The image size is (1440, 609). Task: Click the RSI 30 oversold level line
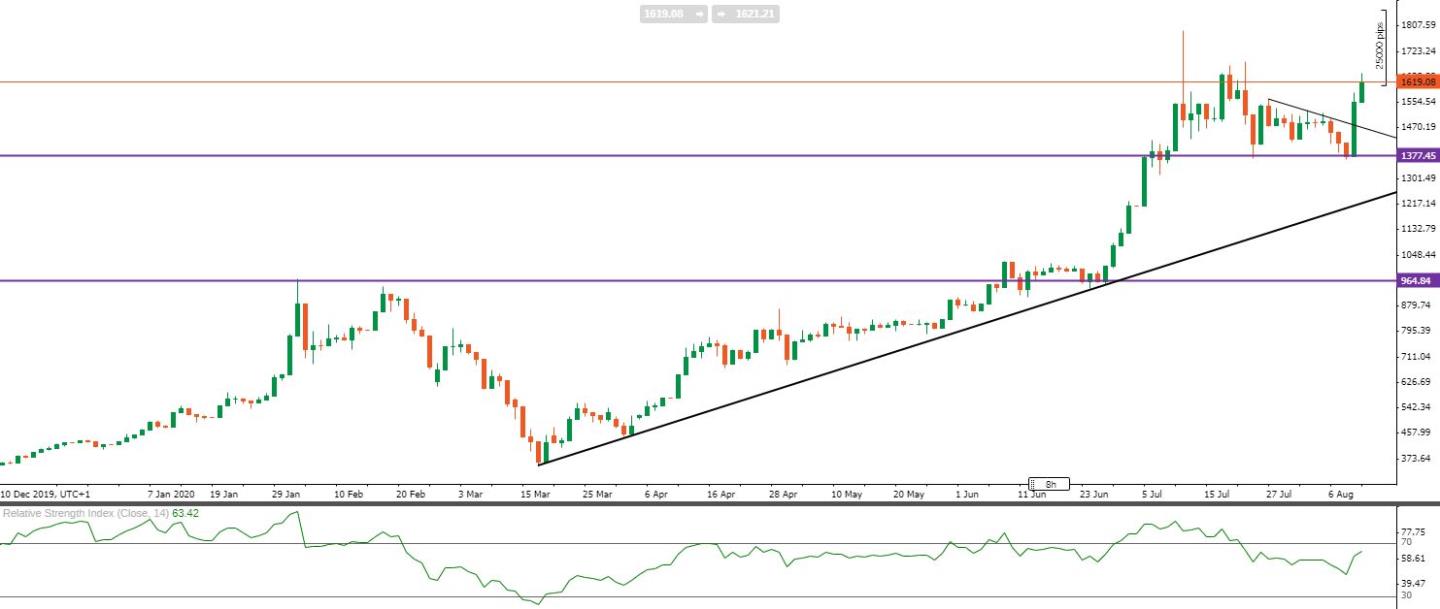click(698, 597)
